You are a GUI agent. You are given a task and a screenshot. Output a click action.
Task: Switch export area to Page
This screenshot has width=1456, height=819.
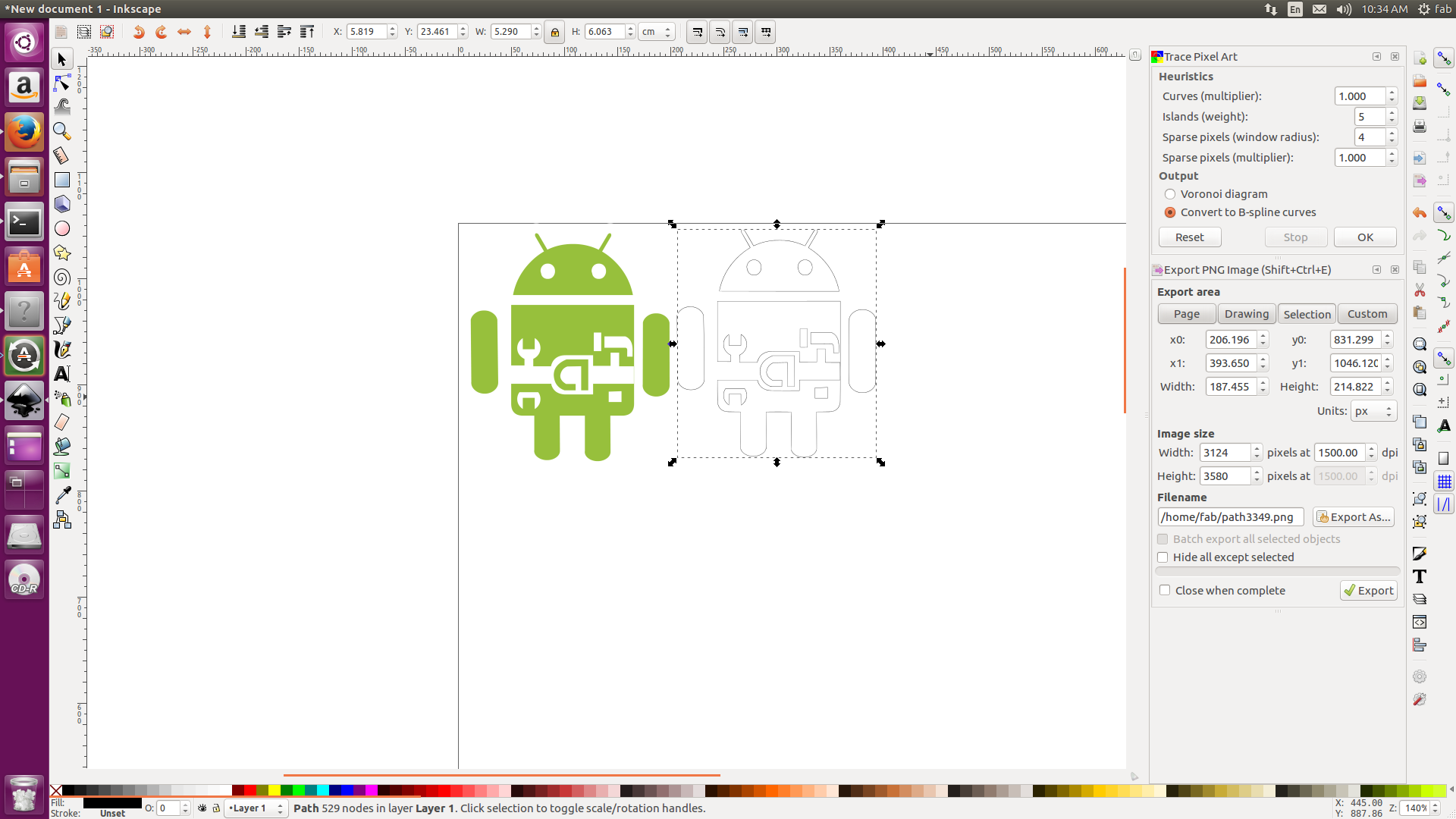[1186, 314]
